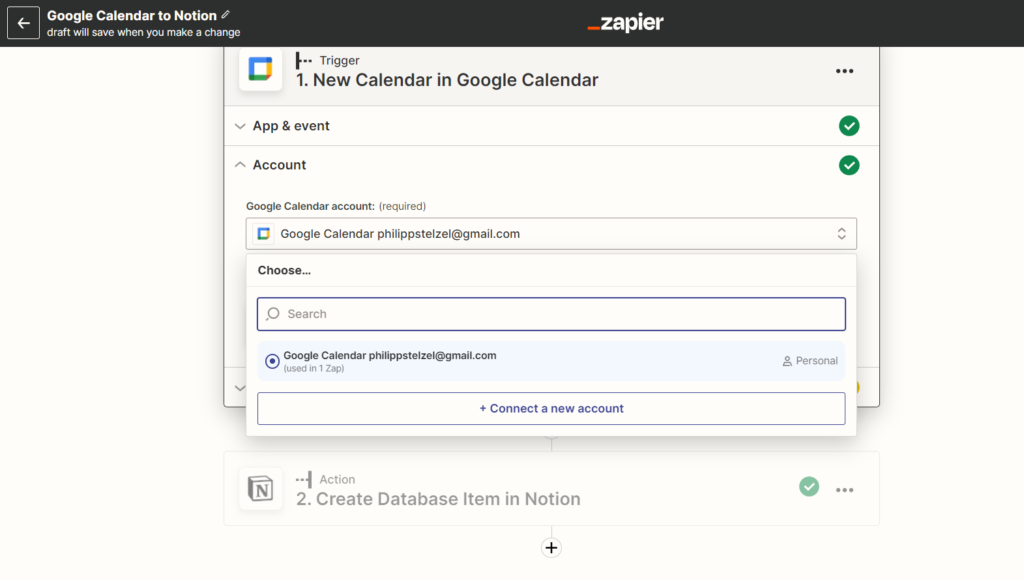This screenshot has width=1024, height=580.
Task: Click the draft will save message
Action: point(144,33)
